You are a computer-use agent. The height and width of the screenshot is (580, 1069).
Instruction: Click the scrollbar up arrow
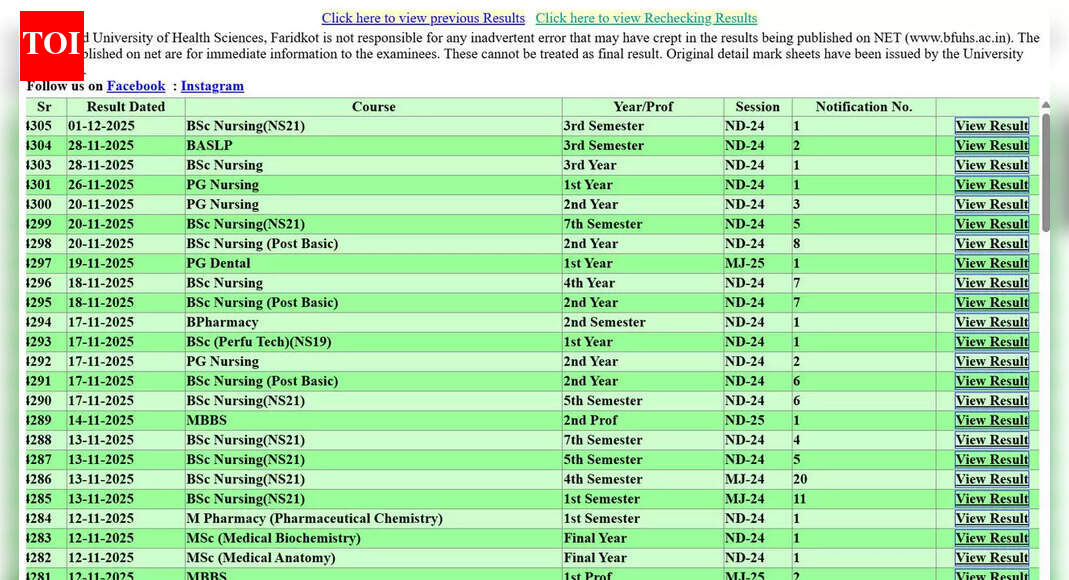point(1047,103)
